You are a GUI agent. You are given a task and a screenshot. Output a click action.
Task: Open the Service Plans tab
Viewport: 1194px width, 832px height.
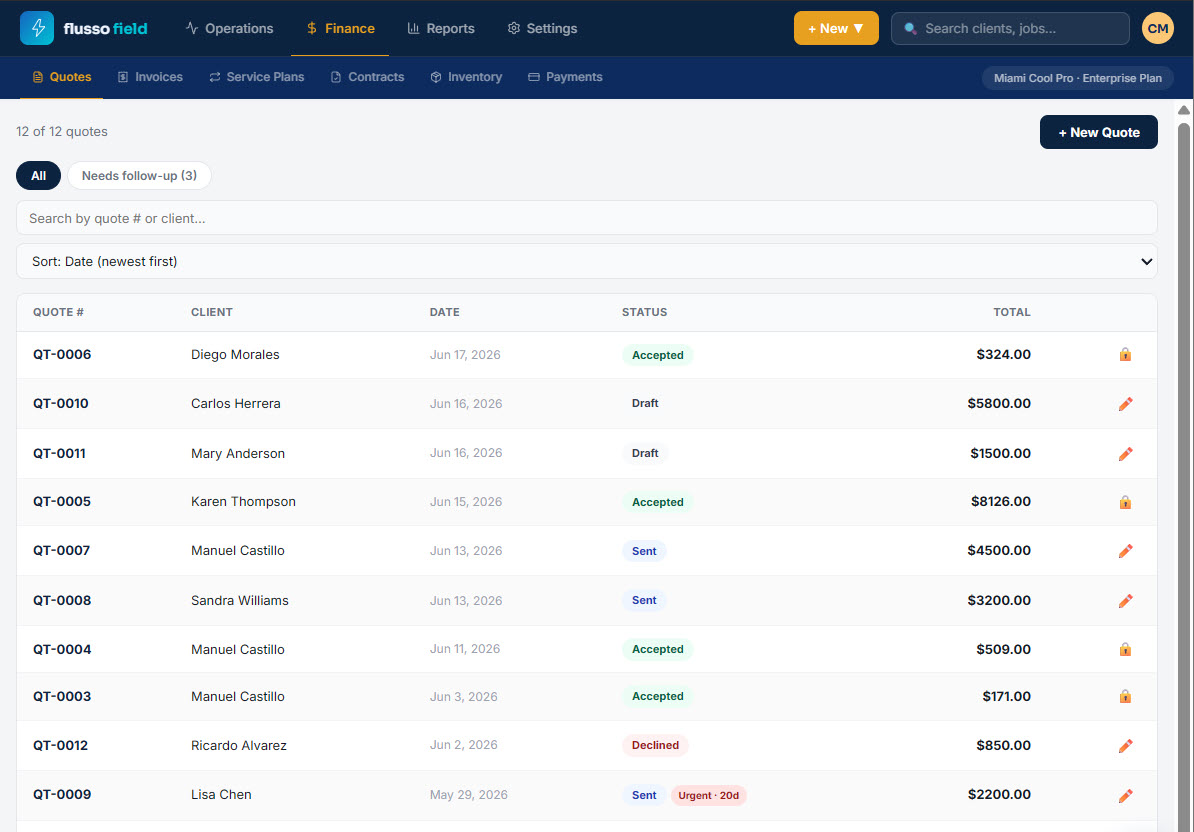pyautogui.click(x=257, y=77)
